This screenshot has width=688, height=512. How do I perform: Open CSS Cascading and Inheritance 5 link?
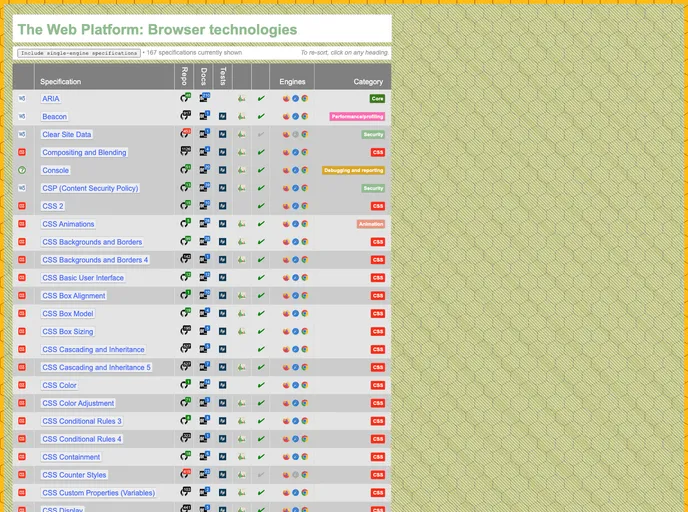(97, 368)
